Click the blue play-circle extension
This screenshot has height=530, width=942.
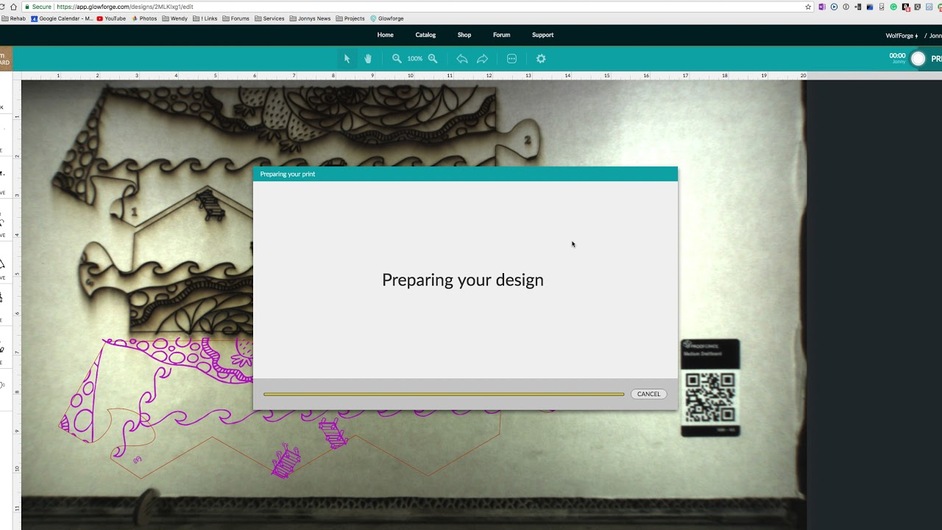834,7
